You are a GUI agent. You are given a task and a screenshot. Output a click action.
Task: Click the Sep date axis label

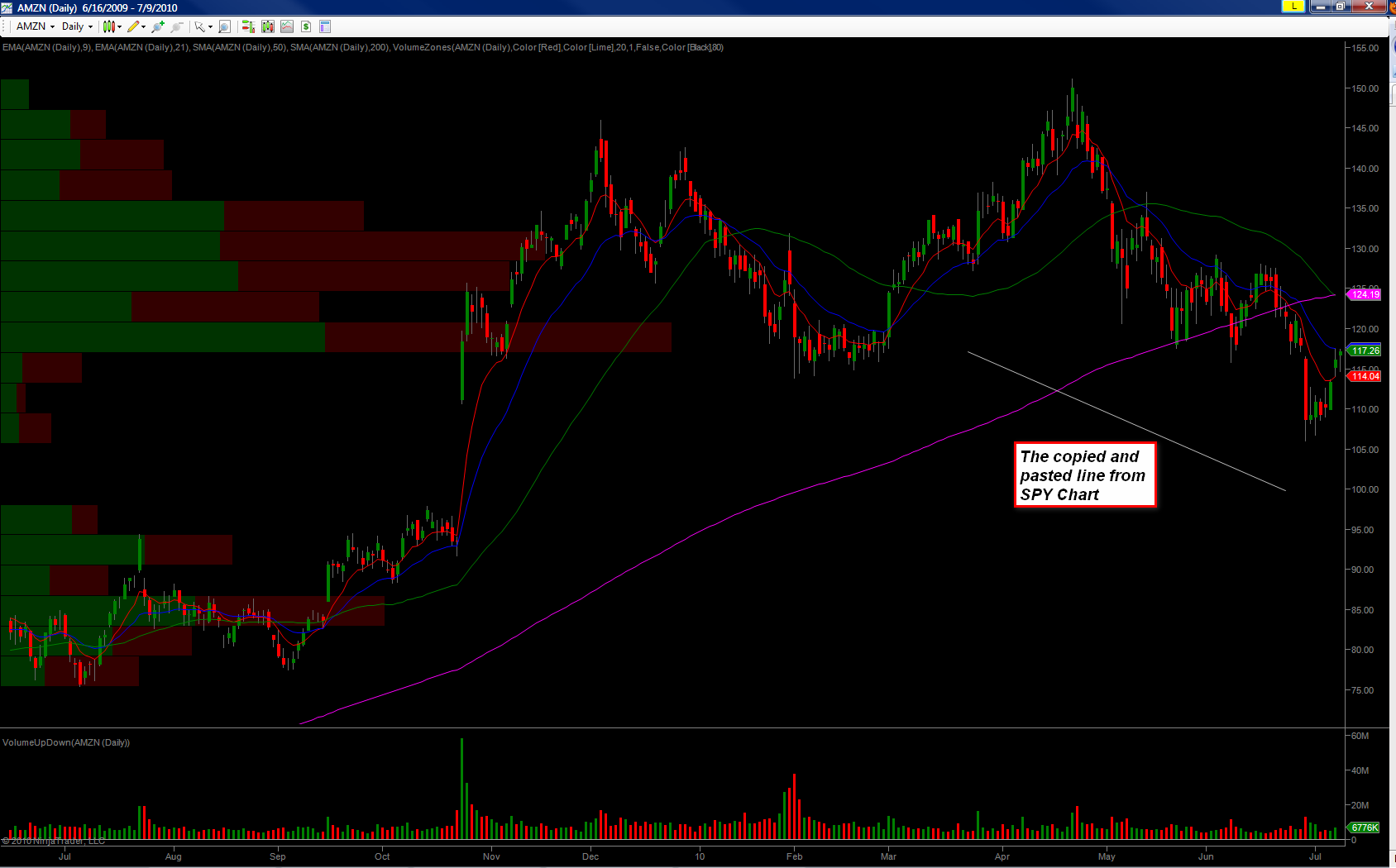[278, 856]
